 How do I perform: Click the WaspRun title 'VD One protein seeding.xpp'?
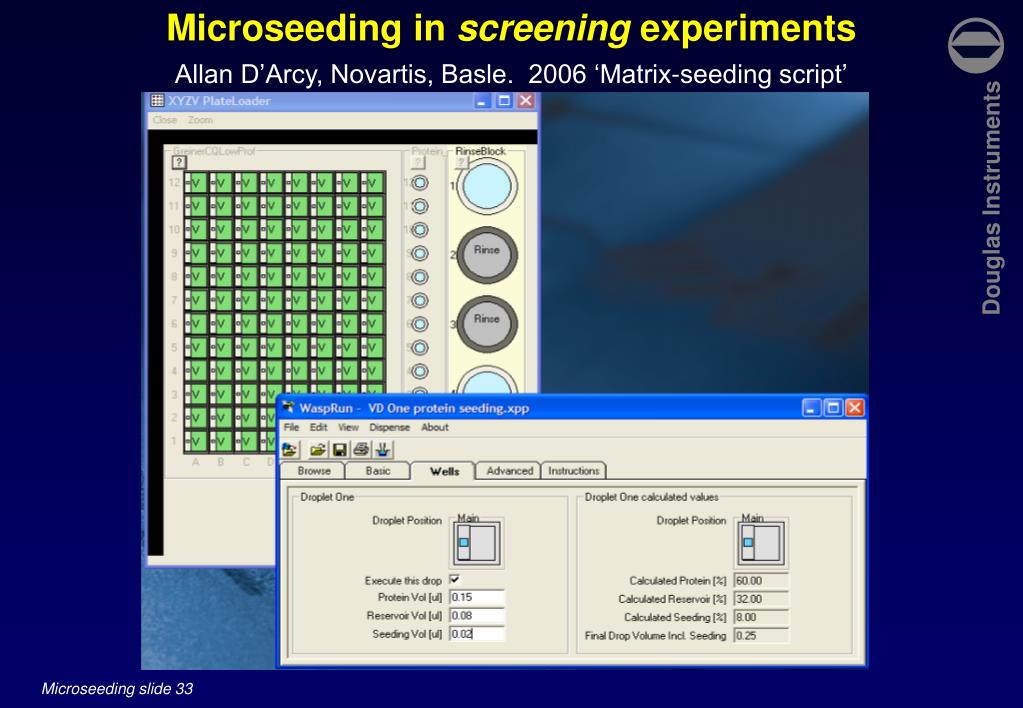tap(448, 408)
